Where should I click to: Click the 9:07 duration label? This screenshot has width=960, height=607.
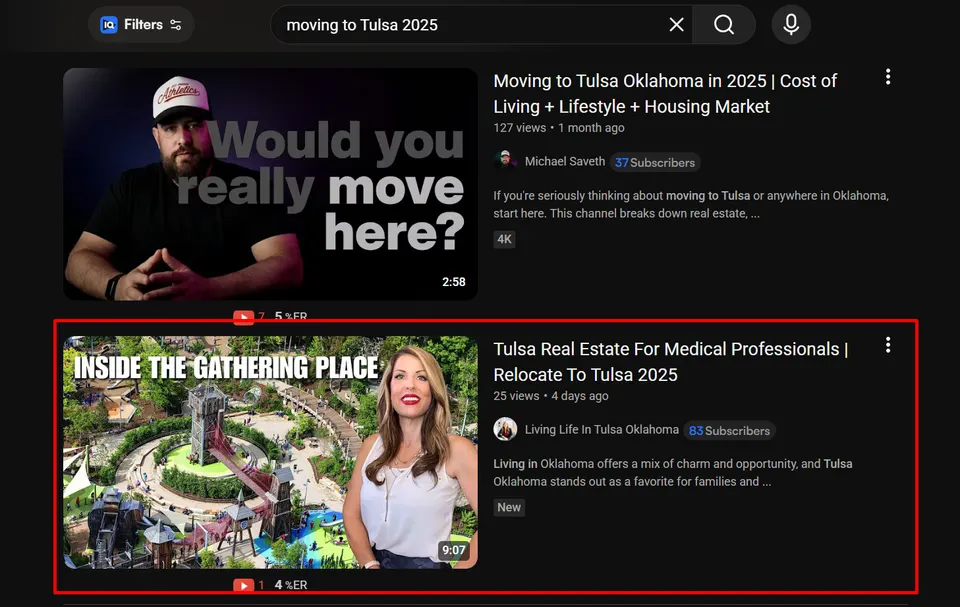[x=454, y=550]
